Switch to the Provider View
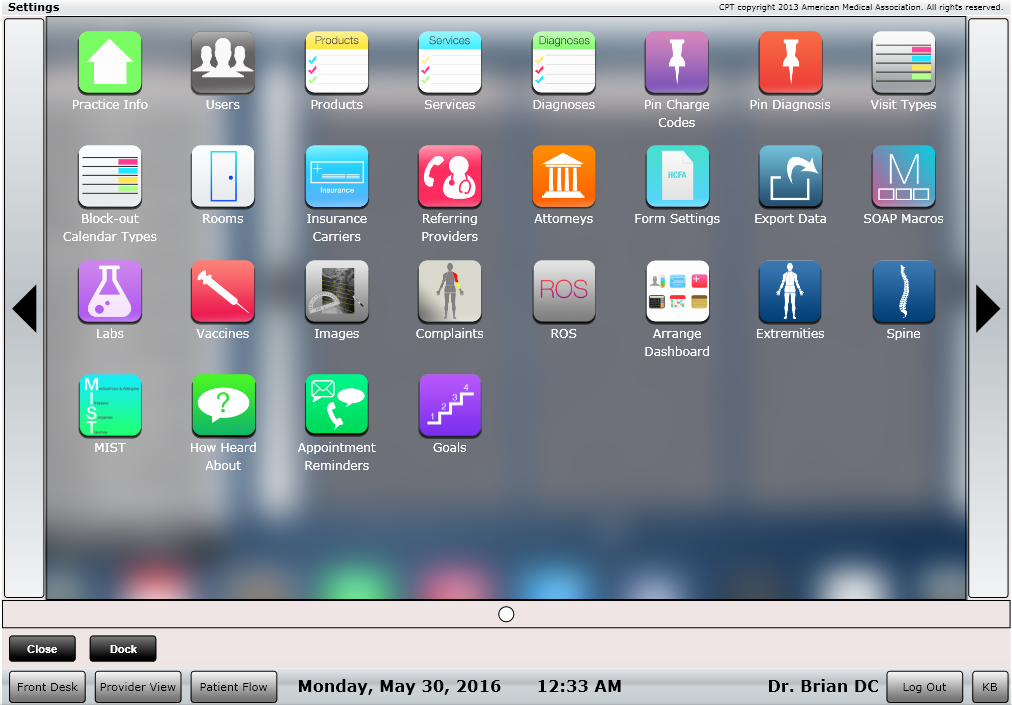The height and width of the screenshot is (705, 1012). coord(138,687)
